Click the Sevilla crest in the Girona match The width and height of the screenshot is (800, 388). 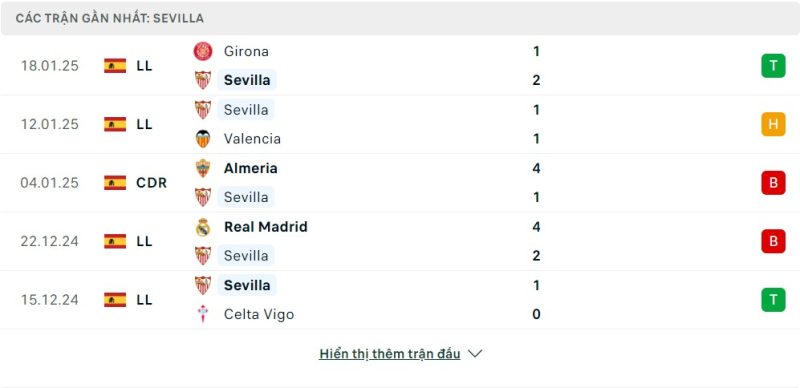[x=203, y=80]
